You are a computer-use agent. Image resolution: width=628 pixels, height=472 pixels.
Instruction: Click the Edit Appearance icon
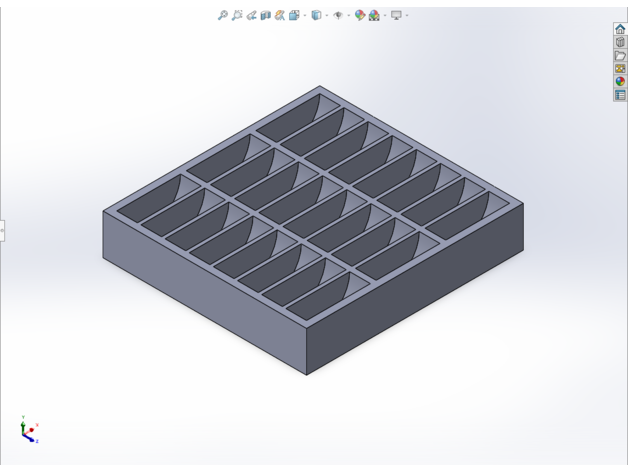(x=360, y=15)
